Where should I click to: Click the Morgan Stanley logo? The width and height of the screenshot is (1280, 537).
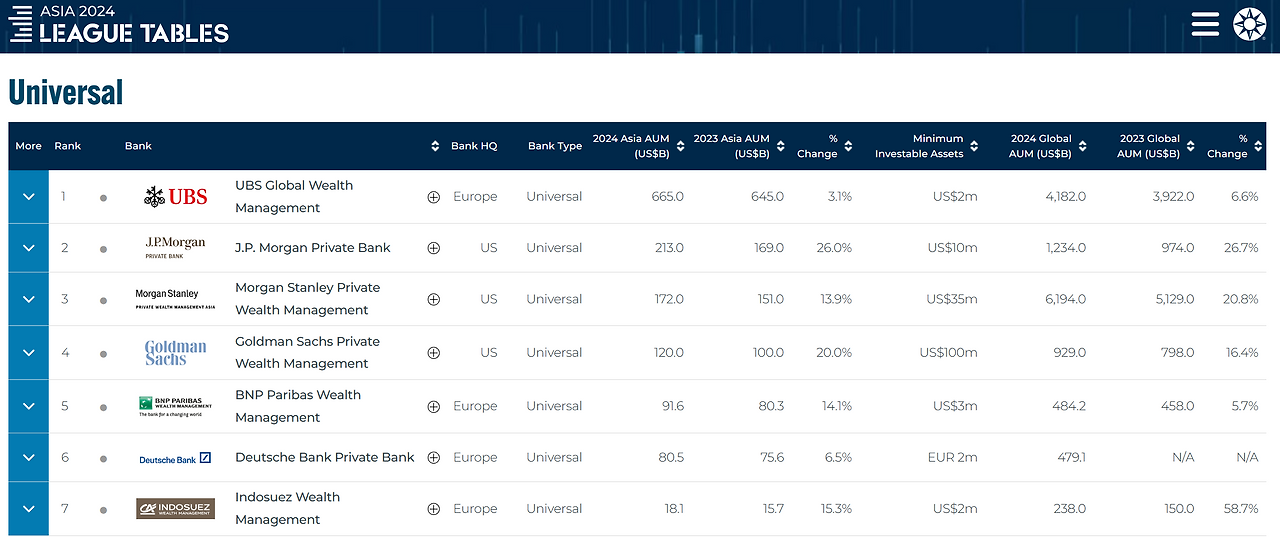point(175,299)
